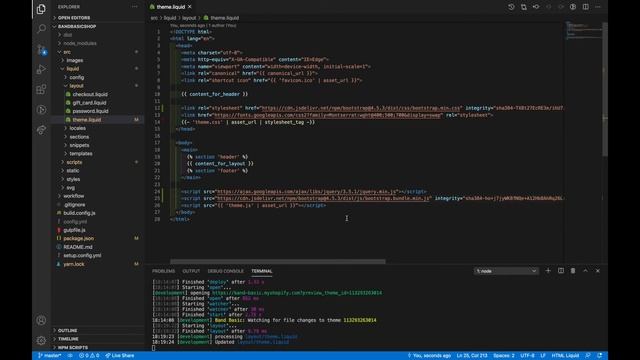The width and height of the screenshot is (640, 360).
Task: Change the UTF-8 encoding in status bar
Action: [x=527, y=356]
